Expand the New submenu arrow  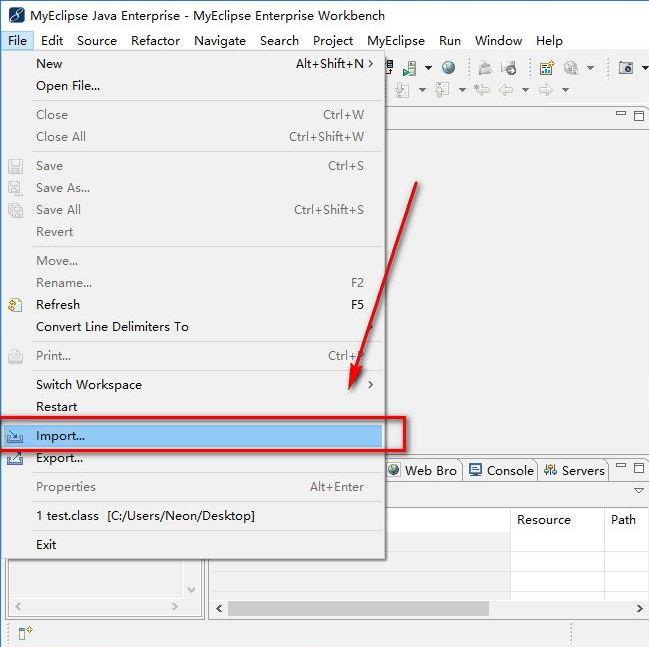coord(371,64)
